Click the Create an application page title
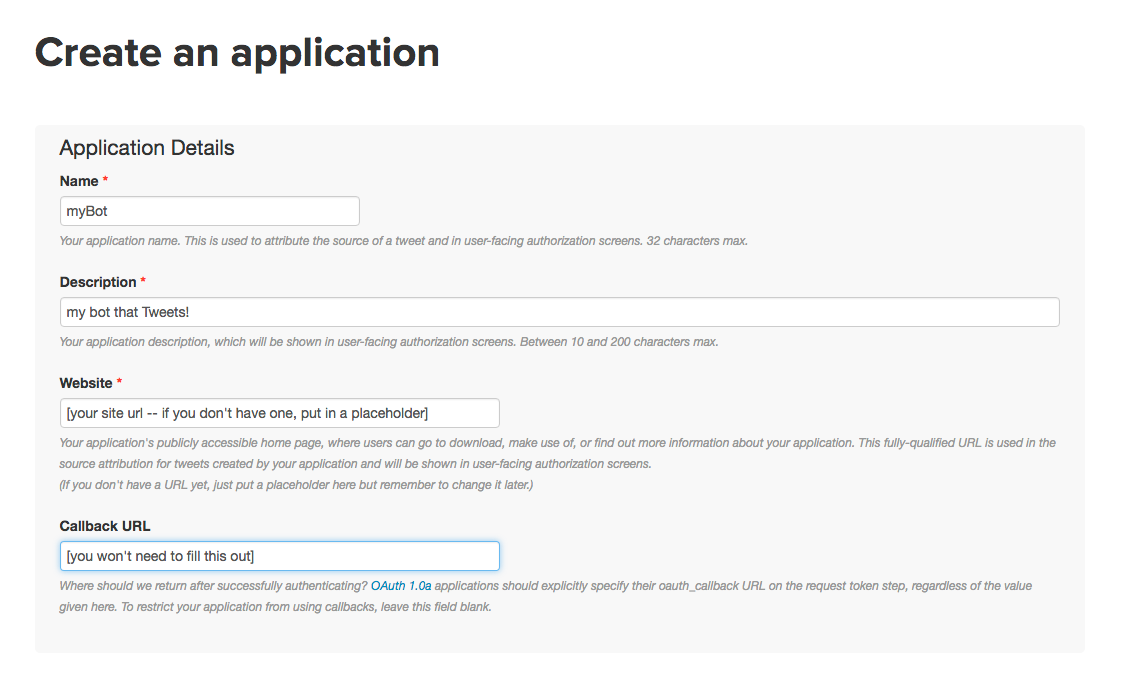Image resolution: width=1128 pixels, height=681 pixels. [x=237, y=52]
